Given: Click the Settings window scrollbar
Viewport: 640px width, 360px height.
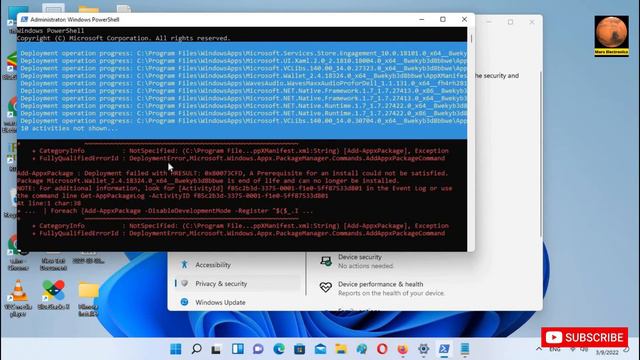Looking at the screenshot, I should point(540,153).
